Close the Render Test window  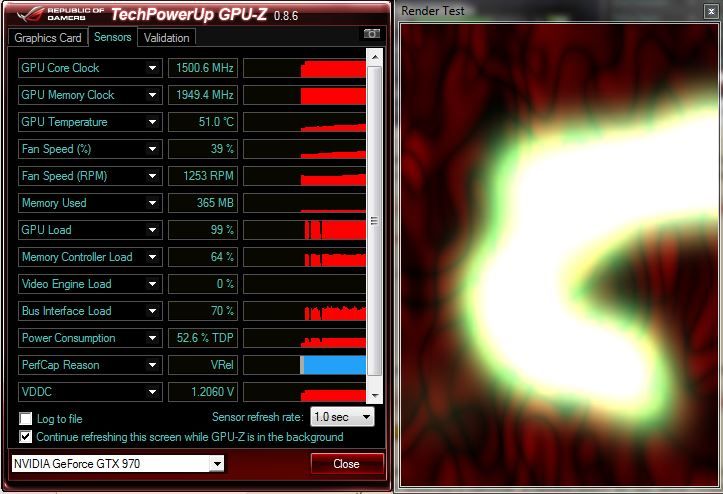point(711,12)
